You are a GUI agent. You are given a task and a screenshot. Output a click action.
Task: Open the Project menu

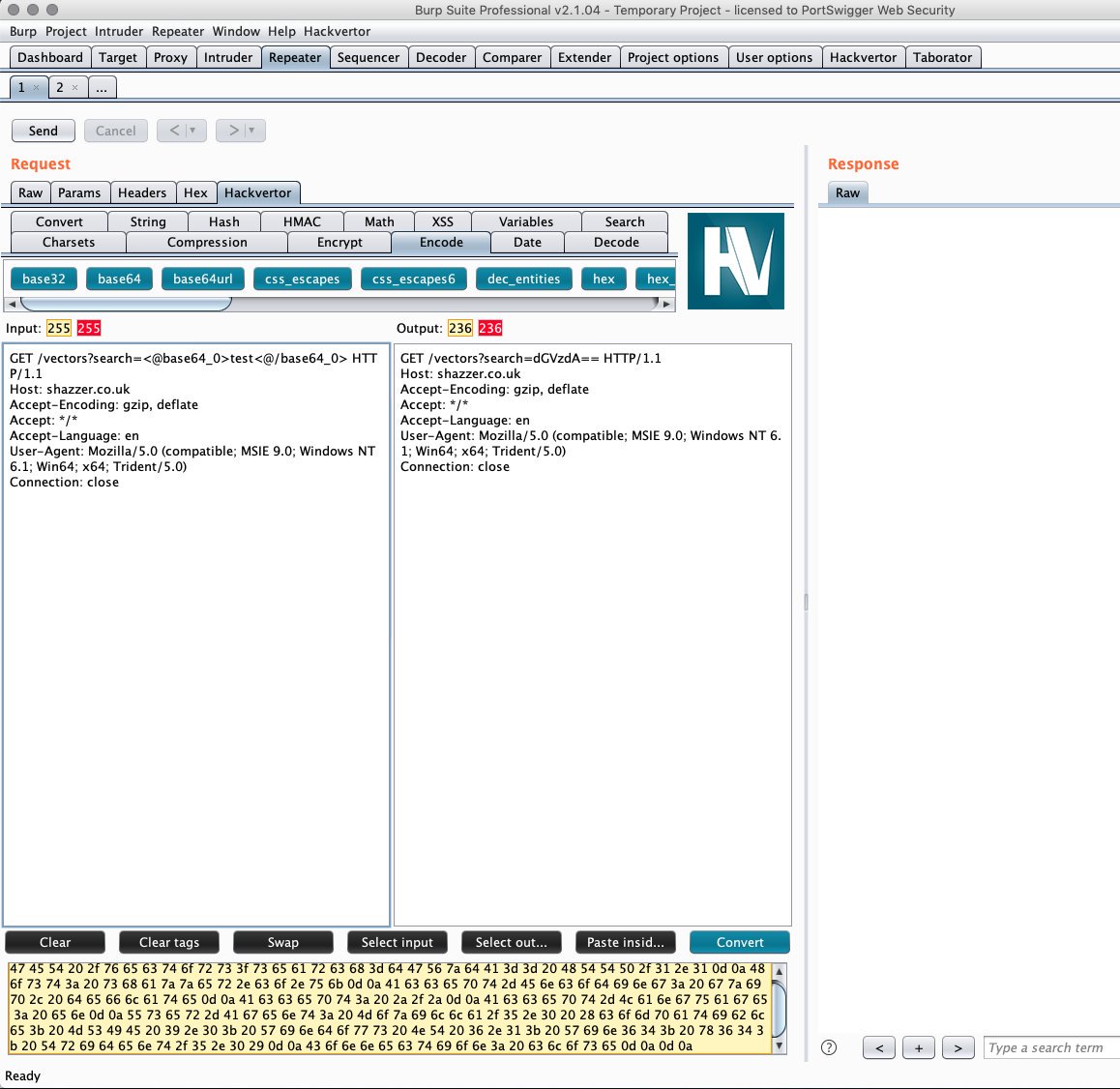pyautogui.click(x=66, y=31)
